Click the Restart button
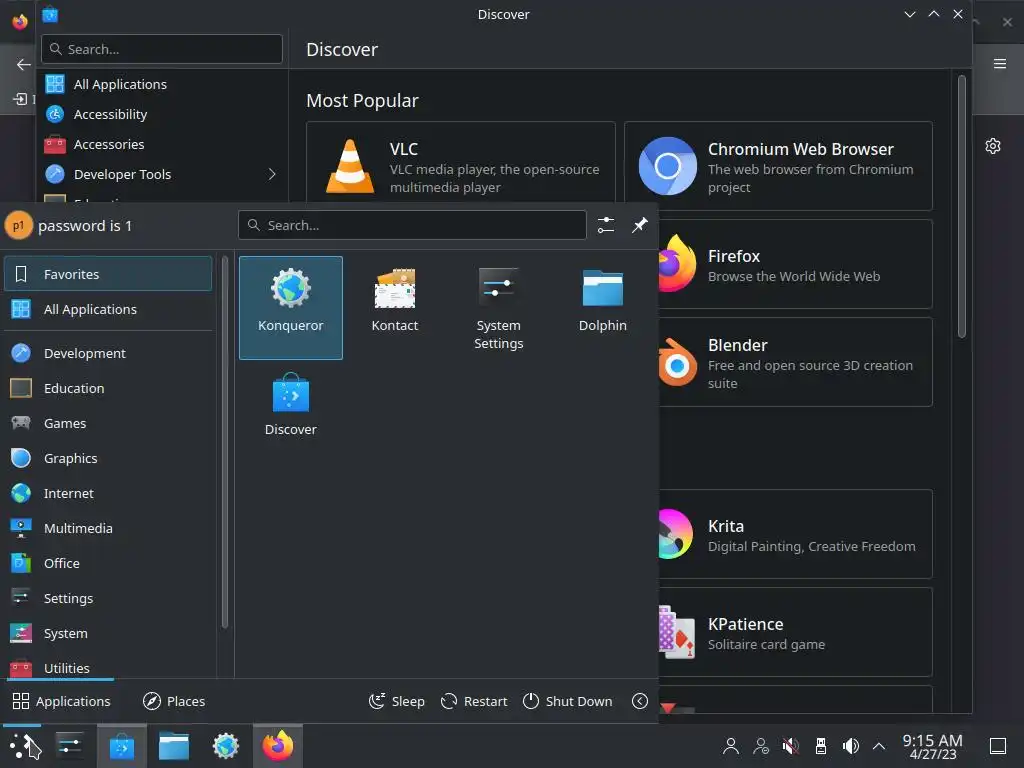Viewport: 1024px width, 768px height. (x=474, y=701)
